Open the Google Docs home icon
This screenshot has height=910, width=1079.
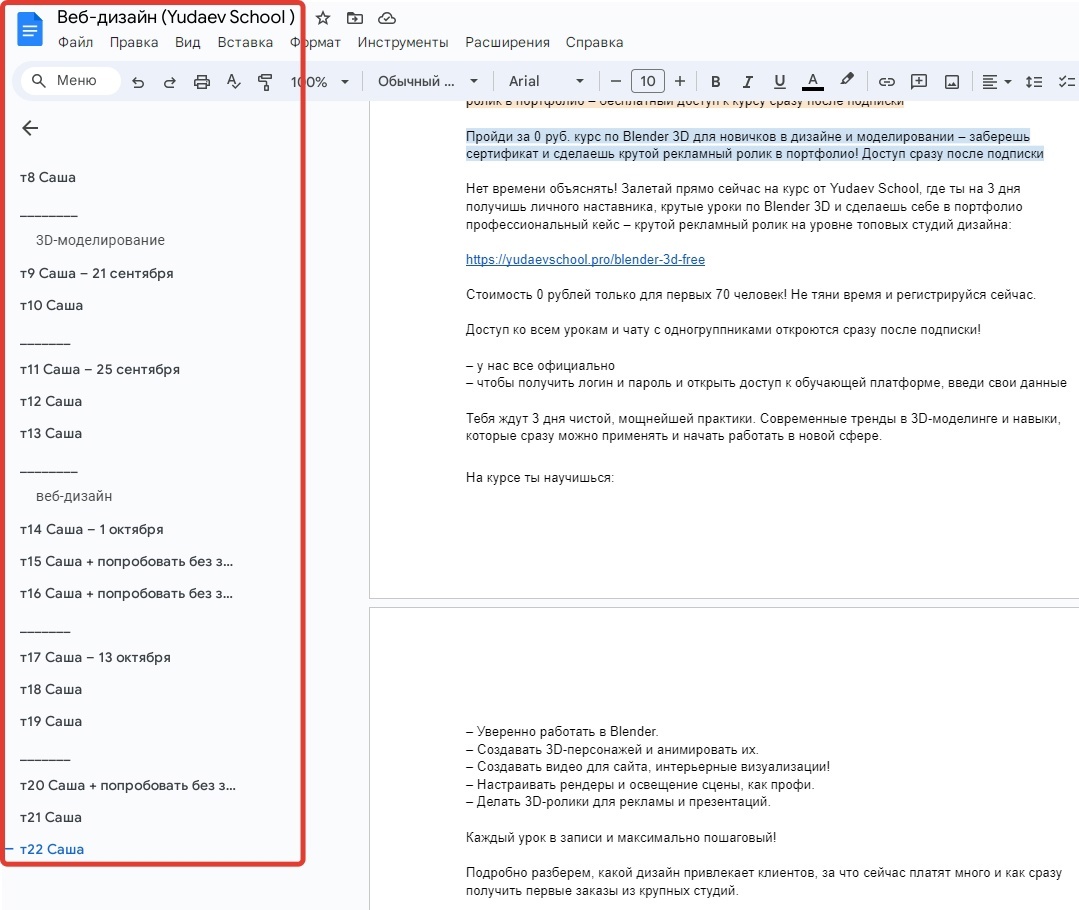coord(30,30)
